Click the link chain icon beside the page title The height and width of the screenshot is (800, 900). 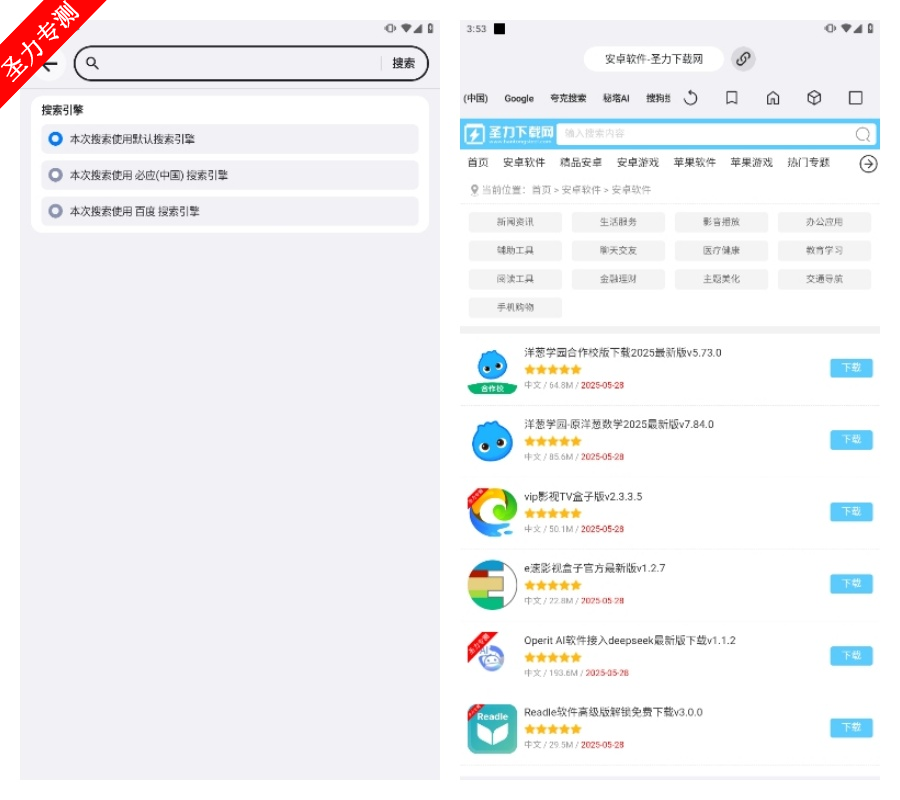pos(743,59)
